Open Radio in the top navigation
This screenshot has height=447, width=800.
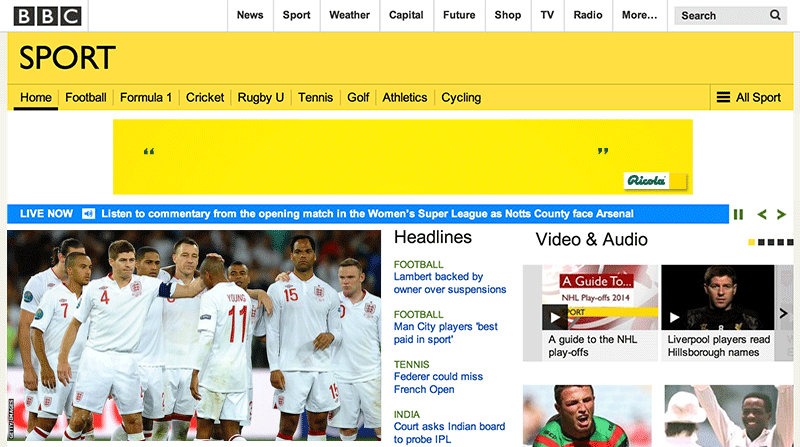(588, 15)
